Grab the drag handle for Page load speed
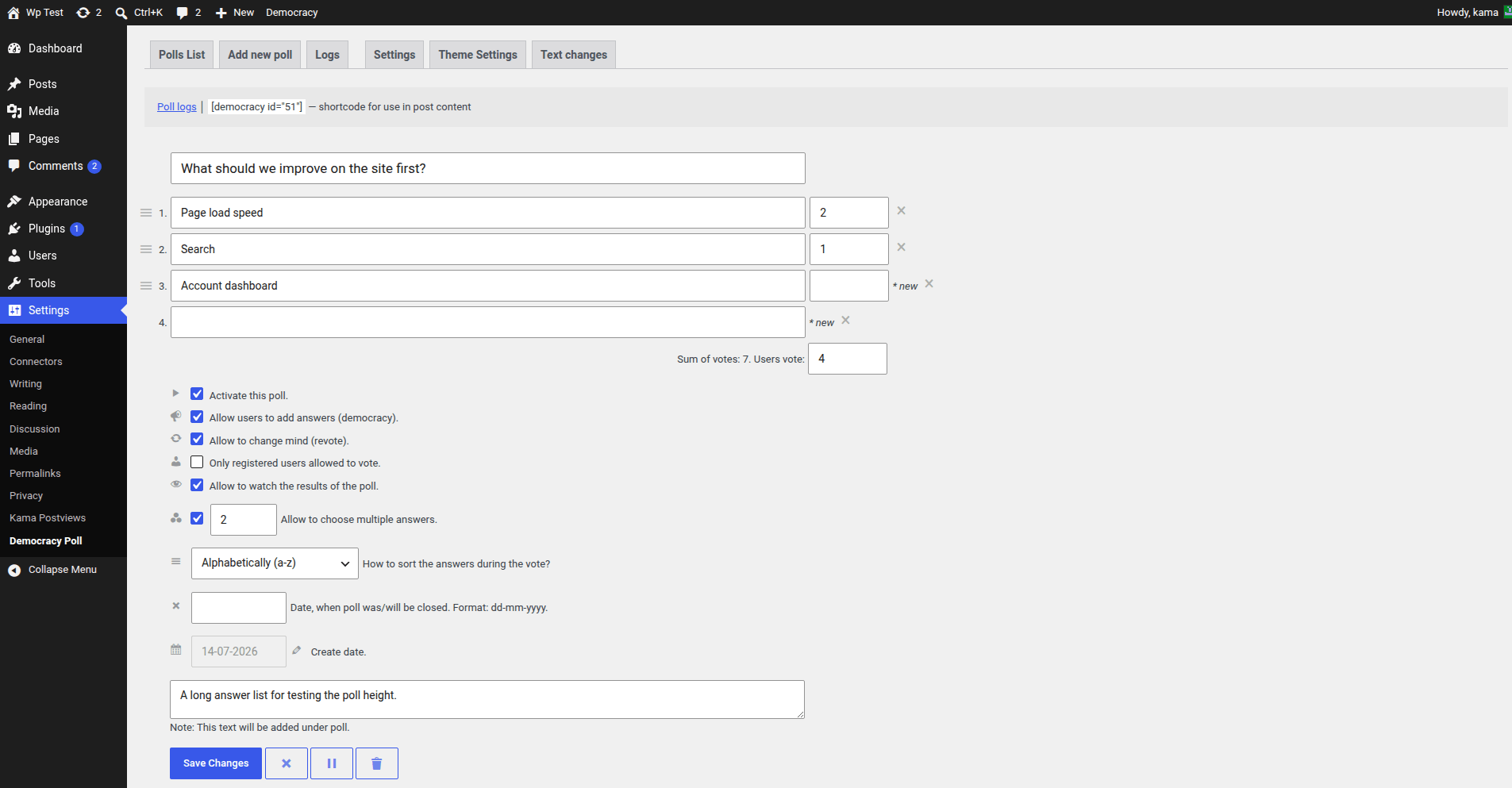1512x788 pixels. [x=146, y=213]
